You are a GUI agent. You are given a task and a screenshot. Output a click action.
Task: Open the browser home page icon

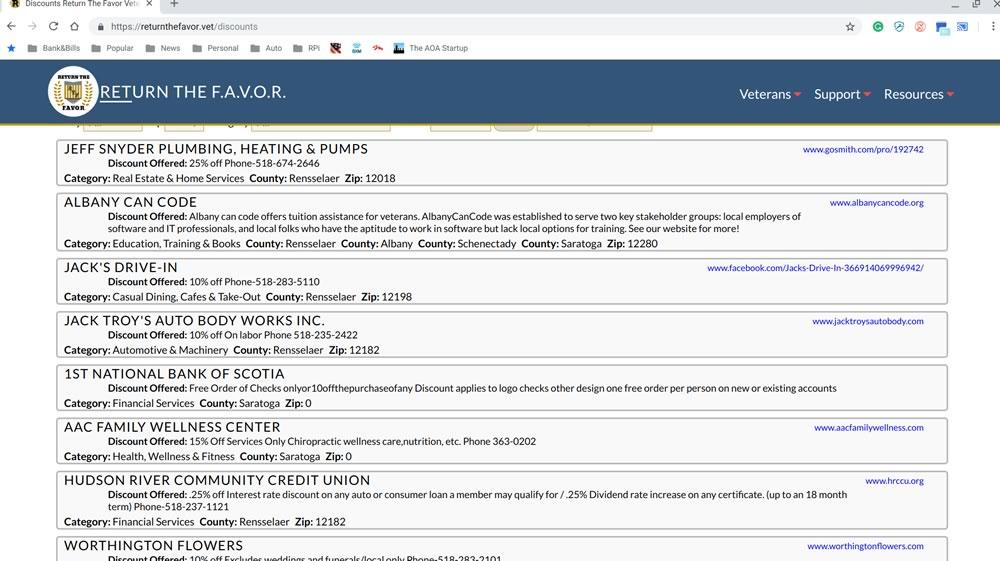[75, 26]
